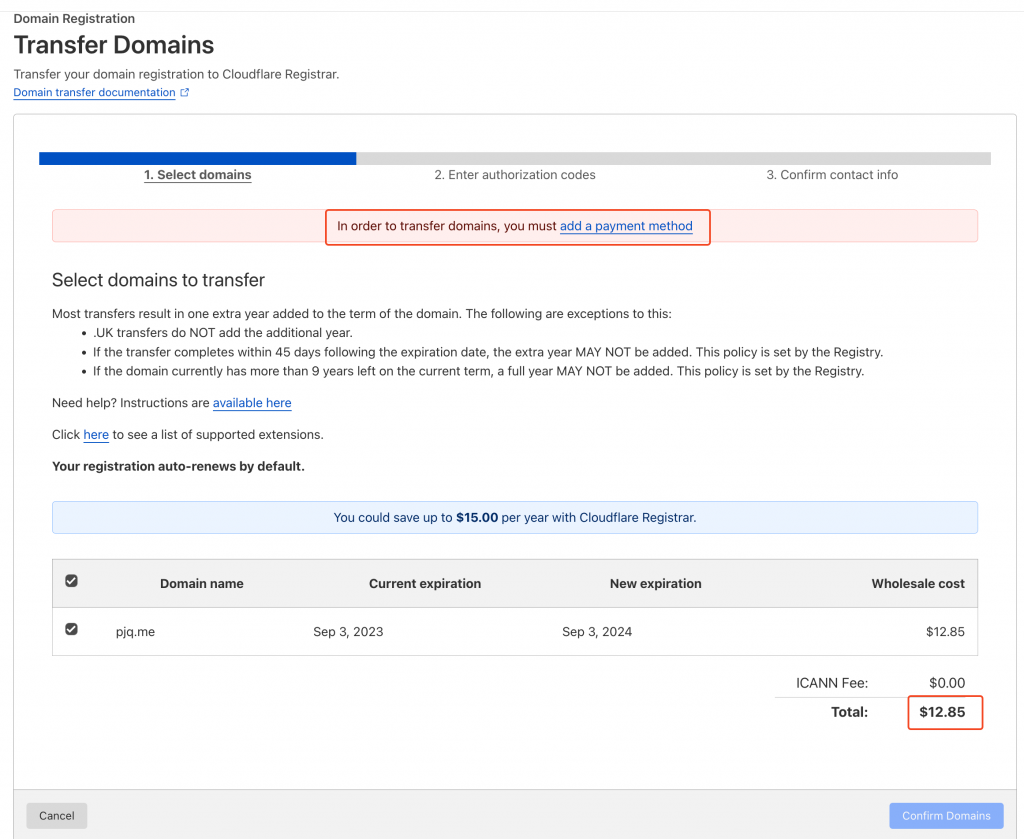
Task: Switch to Enter authorization codes step
Action: point(514,175)
